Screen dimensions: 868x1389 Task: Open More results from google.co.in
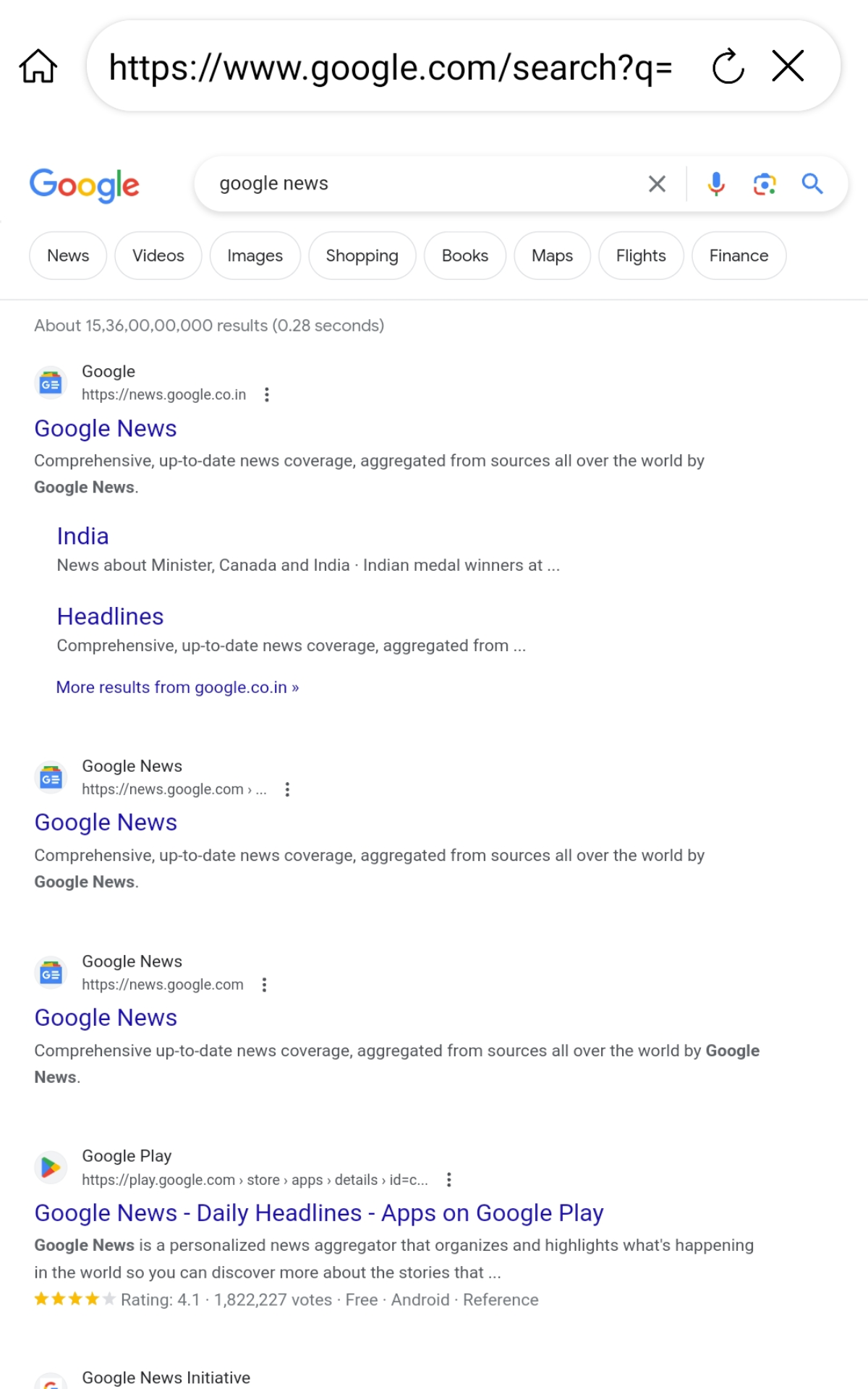pos(176,687)
